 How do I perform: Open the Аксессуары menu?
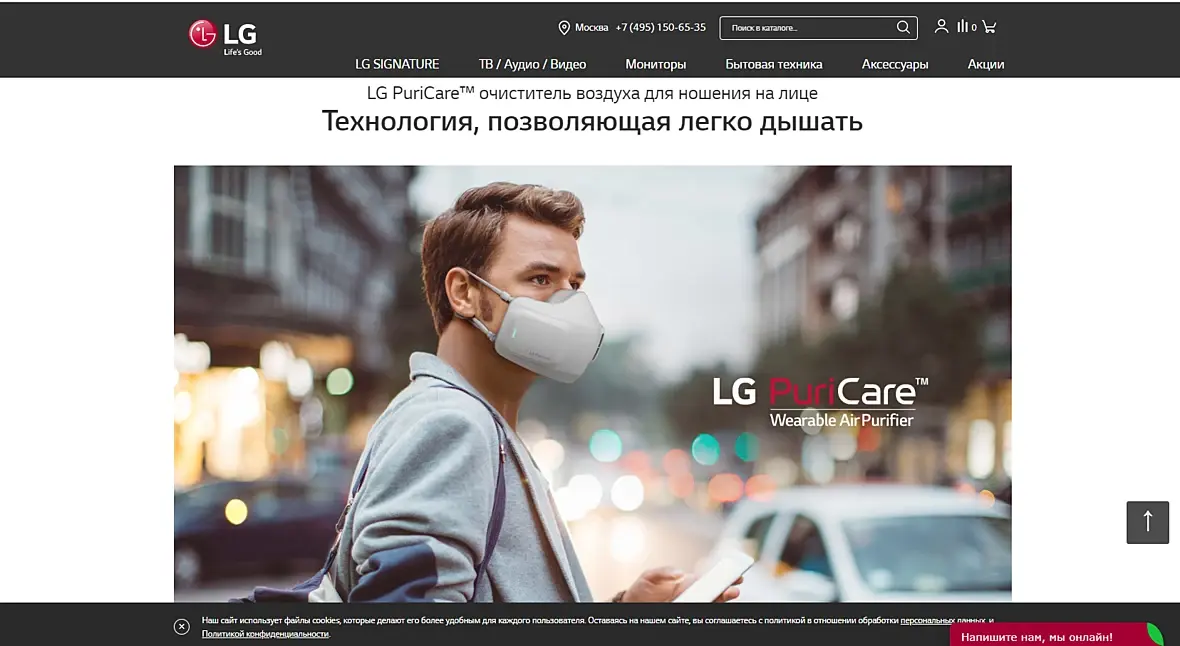895,64
